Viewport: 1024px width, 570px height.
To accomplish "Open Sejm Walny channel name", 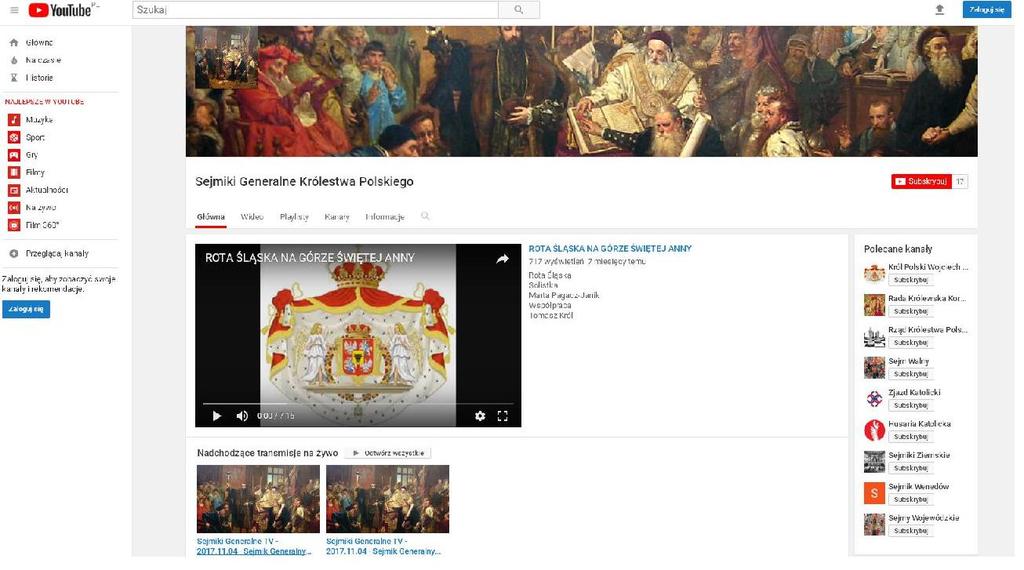I will coord(908,361).
